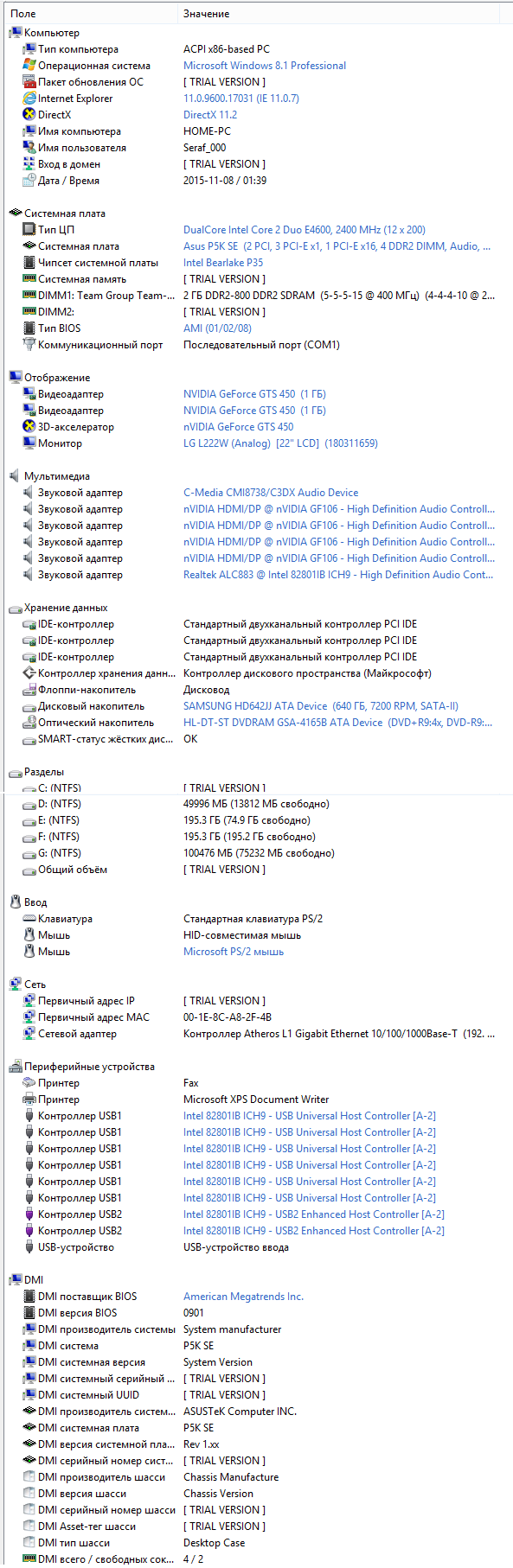Click the 3D-акселератор row icon

pos(29,427)
